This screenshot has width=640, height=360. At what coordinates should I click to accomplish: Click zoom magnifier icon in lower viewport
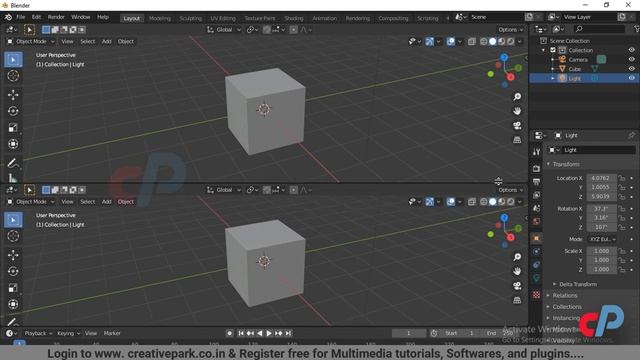(517, 257)
